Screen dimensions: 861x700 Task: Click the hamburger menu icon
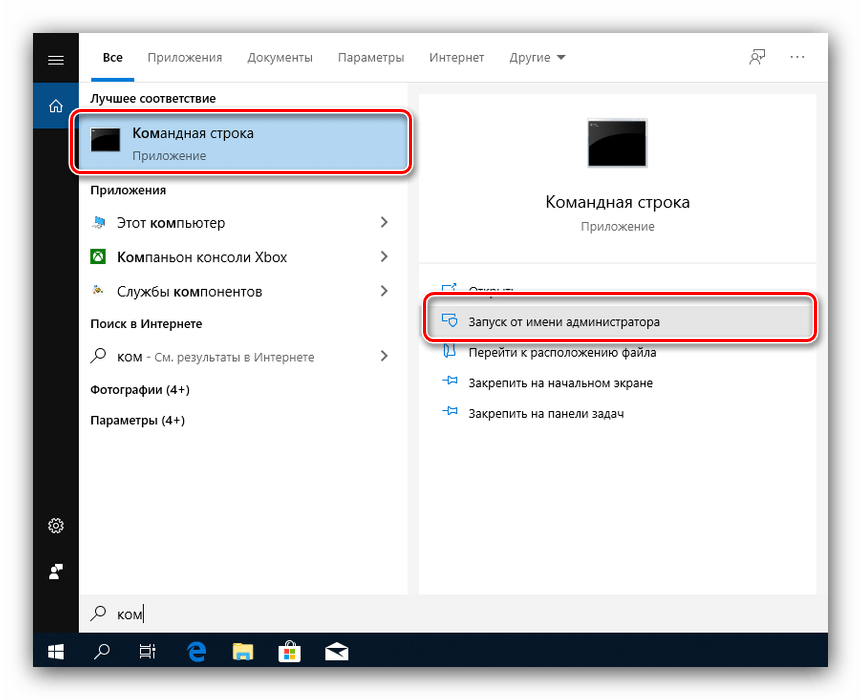coord(56,59)
